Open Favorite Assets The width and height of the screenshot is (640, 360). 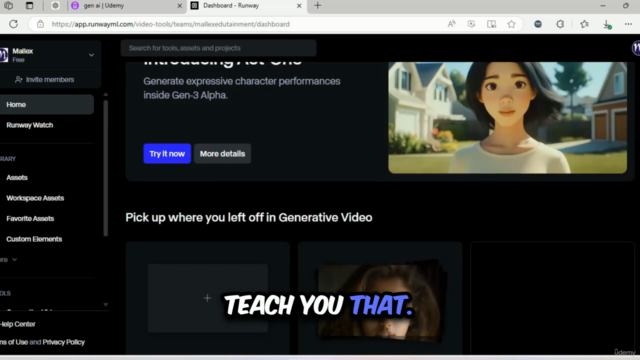(x=30, y=218)
